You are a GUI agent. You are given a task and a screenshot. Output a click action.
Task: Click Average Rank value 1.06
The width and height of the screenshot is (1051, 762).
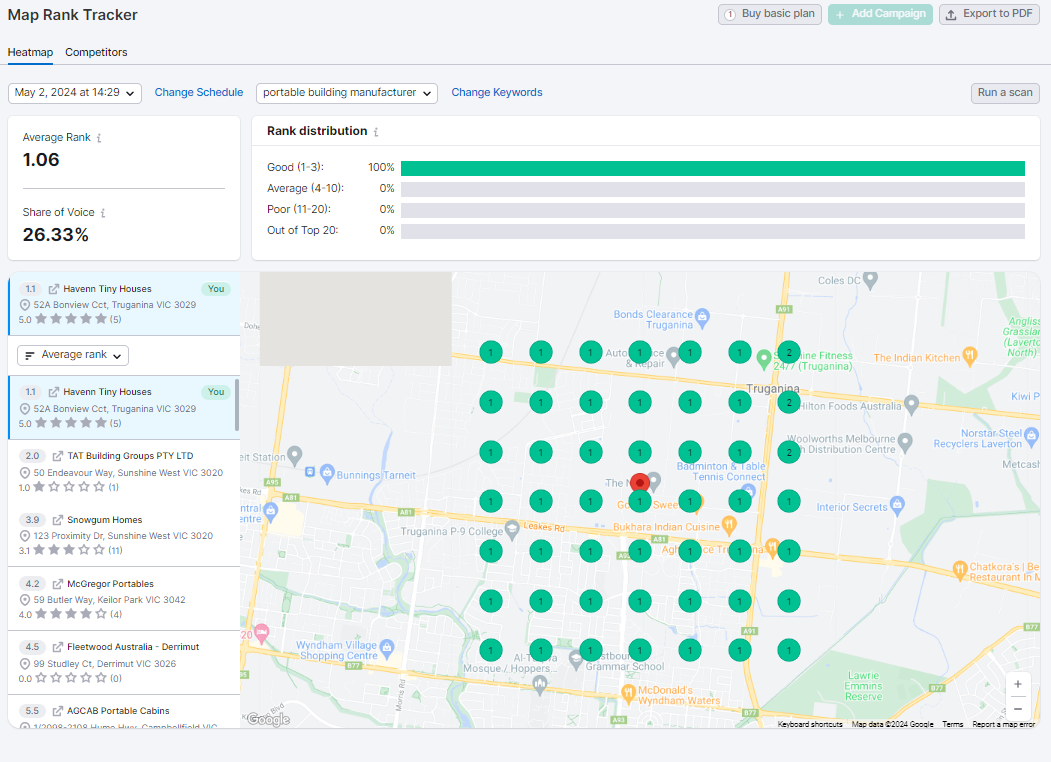41,160
